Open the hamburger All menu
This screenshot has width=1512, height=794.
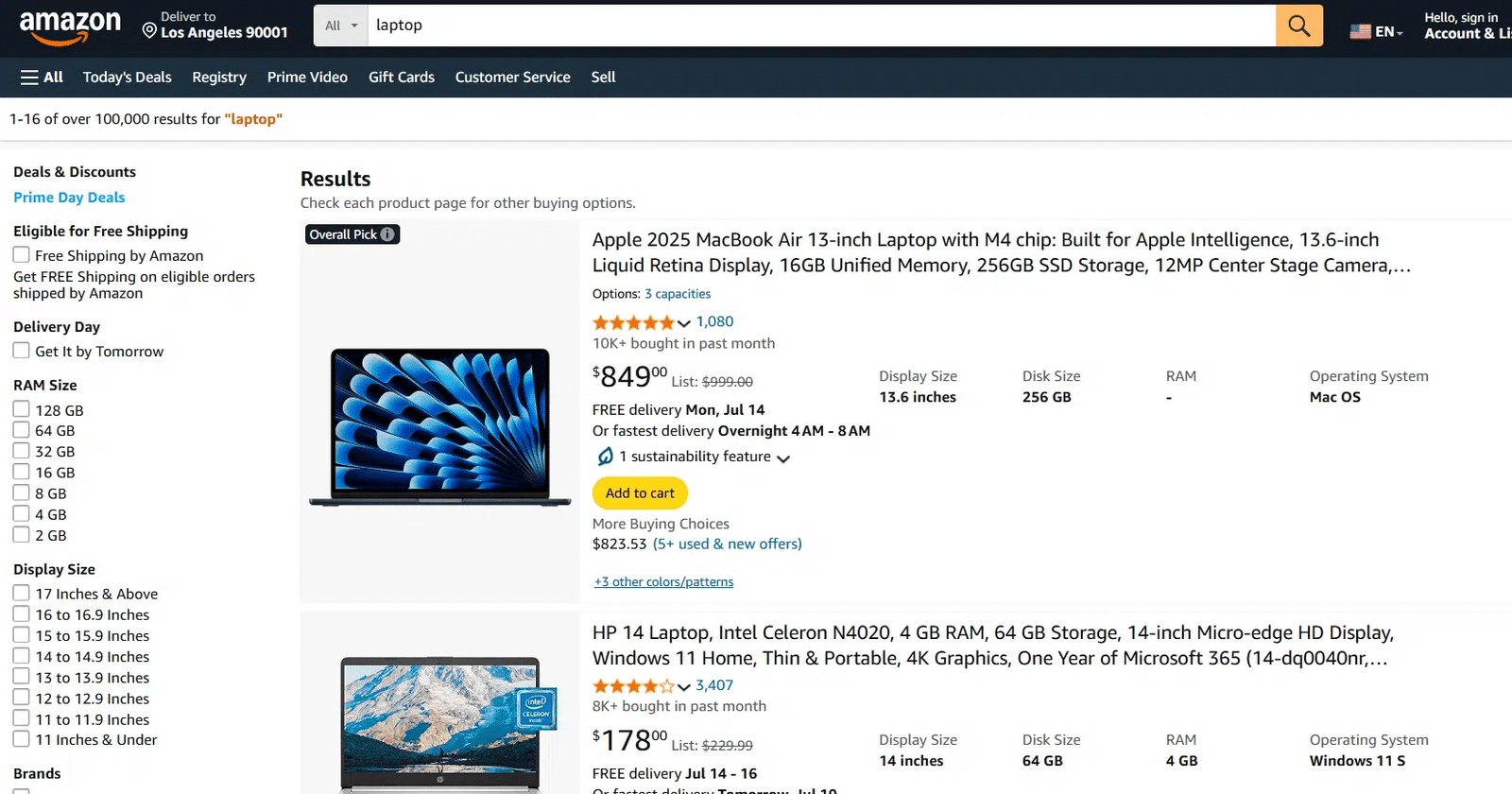click(42, 78)
